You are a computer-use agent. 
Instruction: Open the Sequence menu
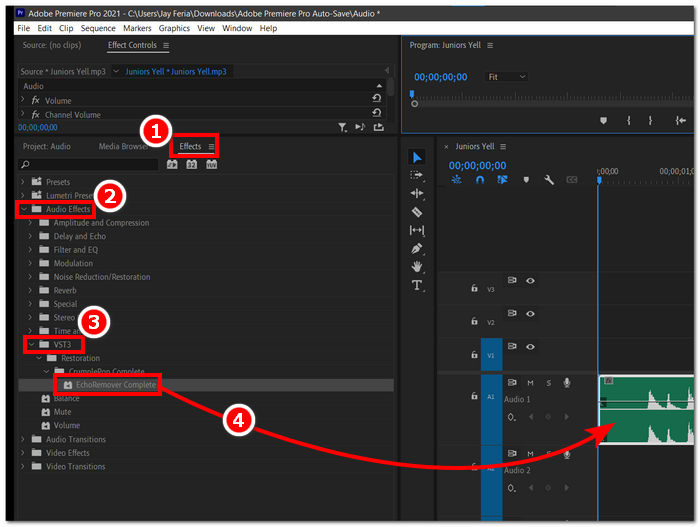pyautogui.click(x=98, y=28)
